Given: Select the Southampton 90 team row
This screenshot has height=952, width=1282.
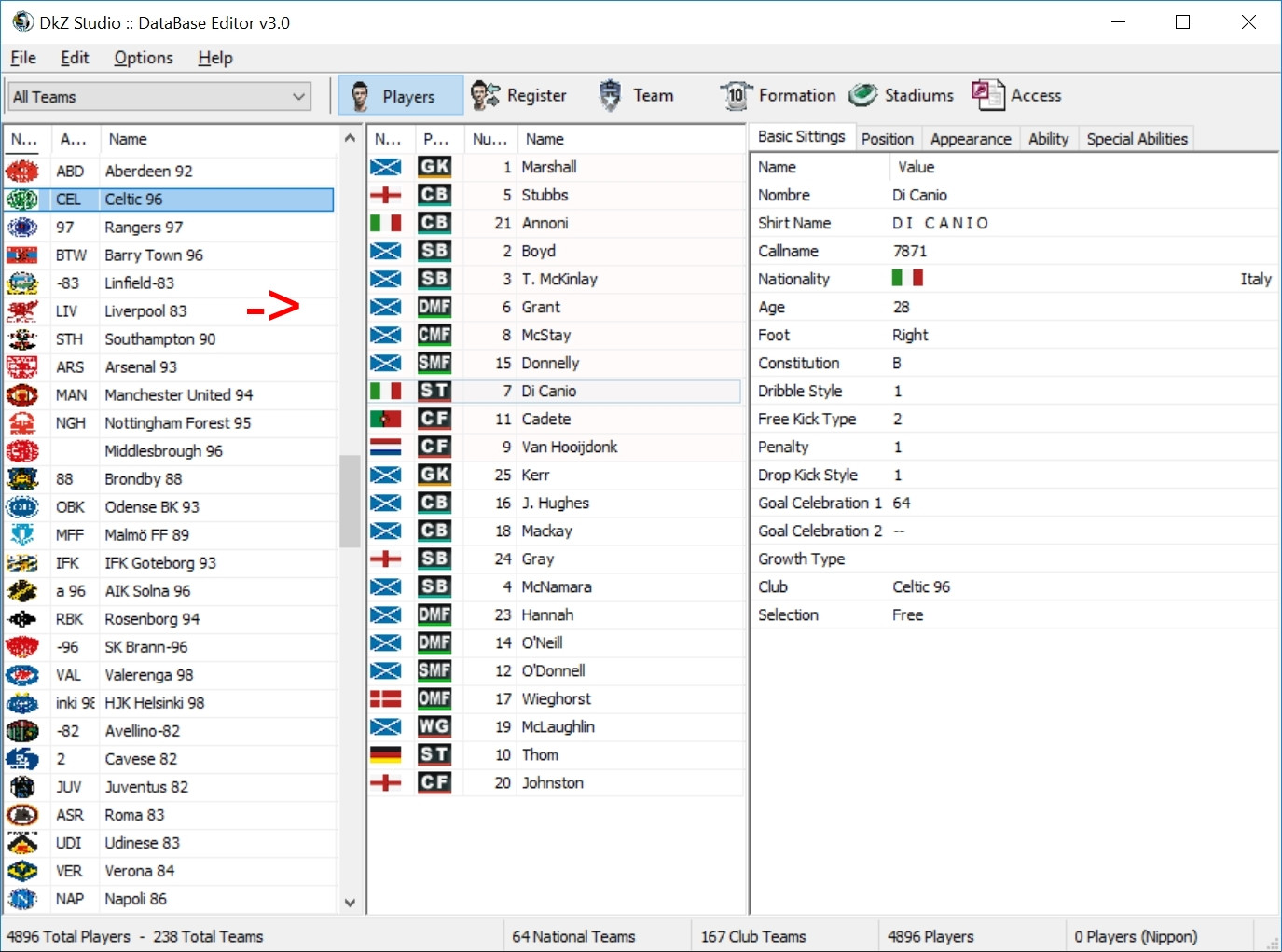Looking at the screenshot, I should (x=170, y=339).
